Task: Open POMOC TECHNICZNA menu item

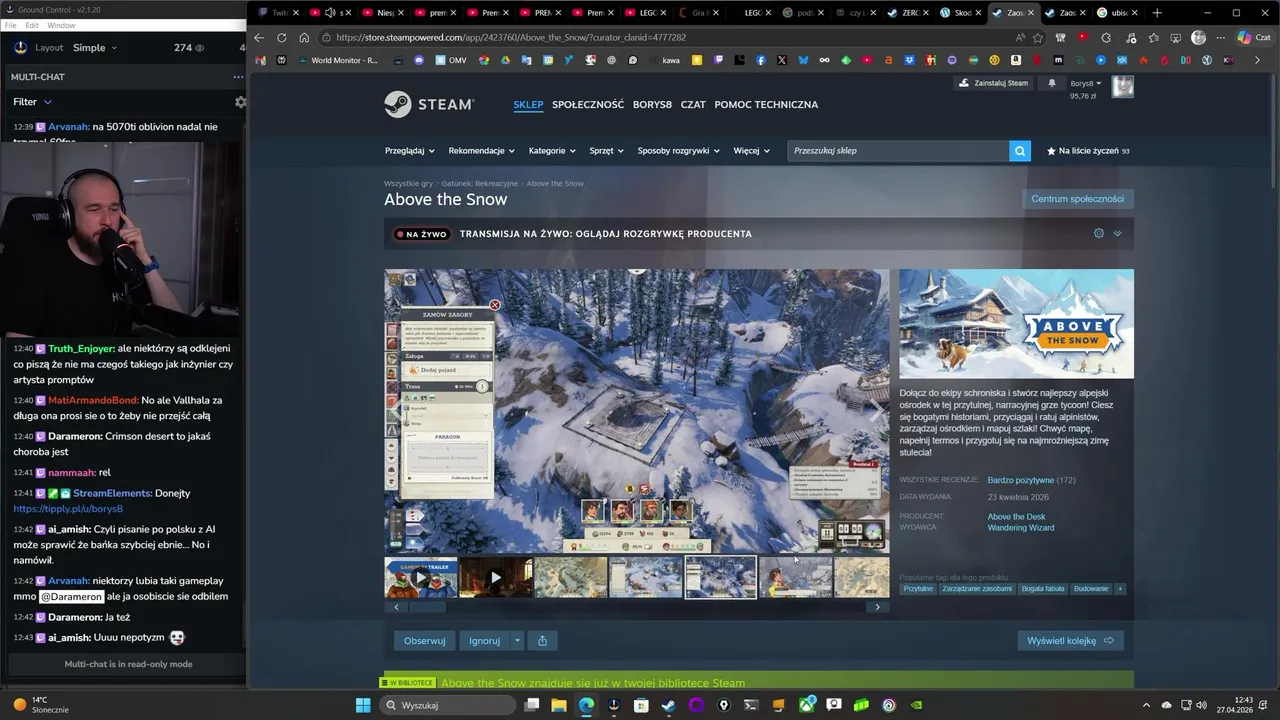Action: 766,104
